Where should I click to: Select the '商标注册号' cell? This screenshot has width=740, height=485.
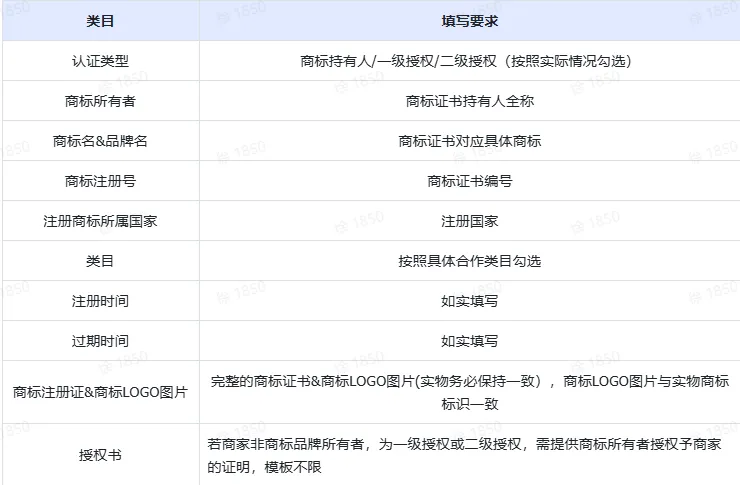pyautogui.click(x=100, y=181)
